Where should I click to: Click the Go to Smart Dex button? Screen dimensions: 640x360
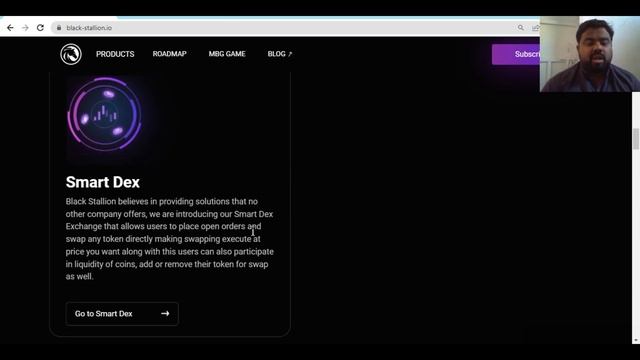122,313
